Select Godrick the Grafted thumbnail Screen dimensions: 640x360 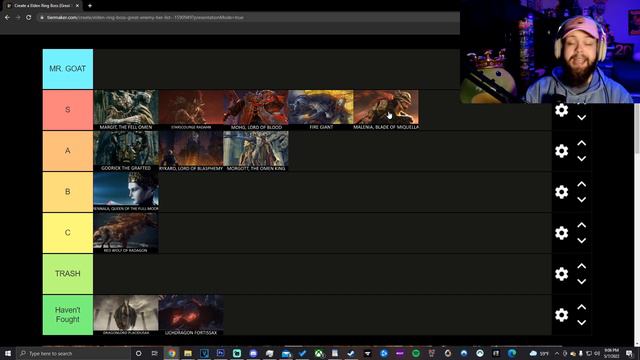pyautogui.click(x=126, y=151)
